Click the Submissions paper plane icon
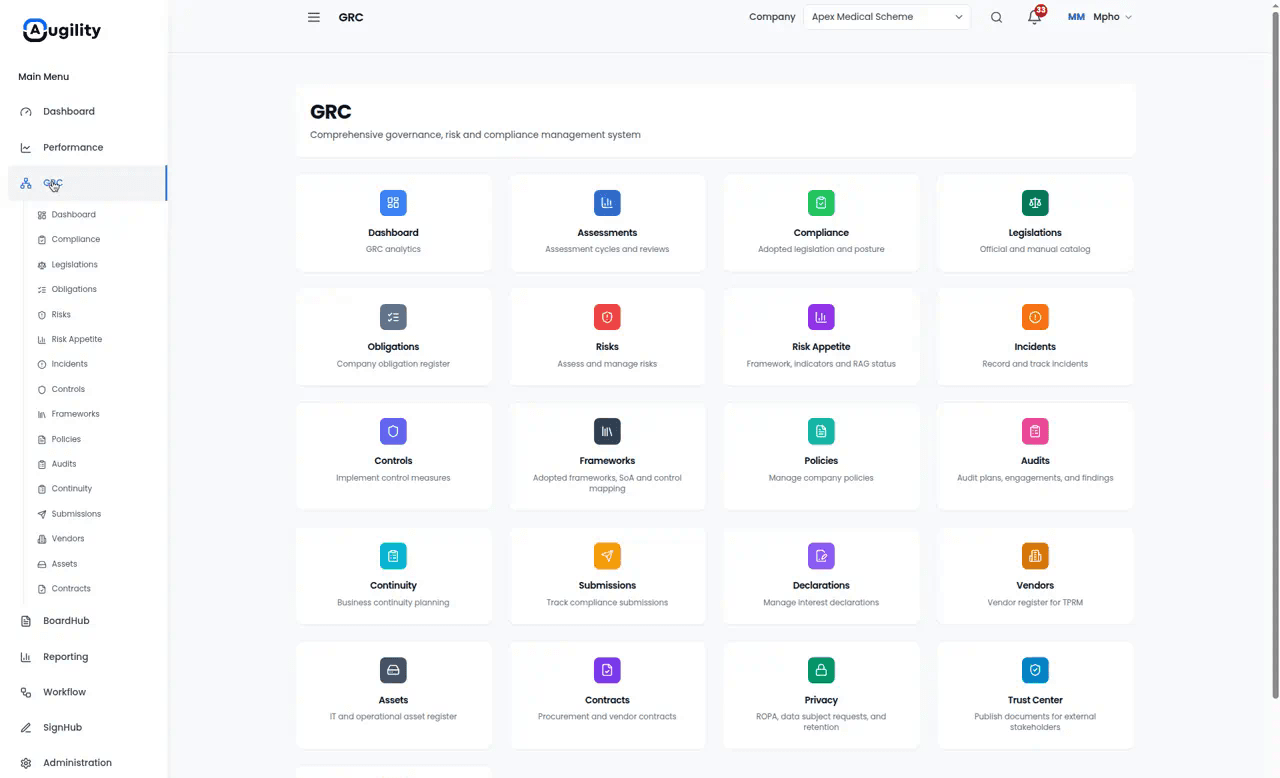This screenshot has width=1280, height=778. point(607,556)
